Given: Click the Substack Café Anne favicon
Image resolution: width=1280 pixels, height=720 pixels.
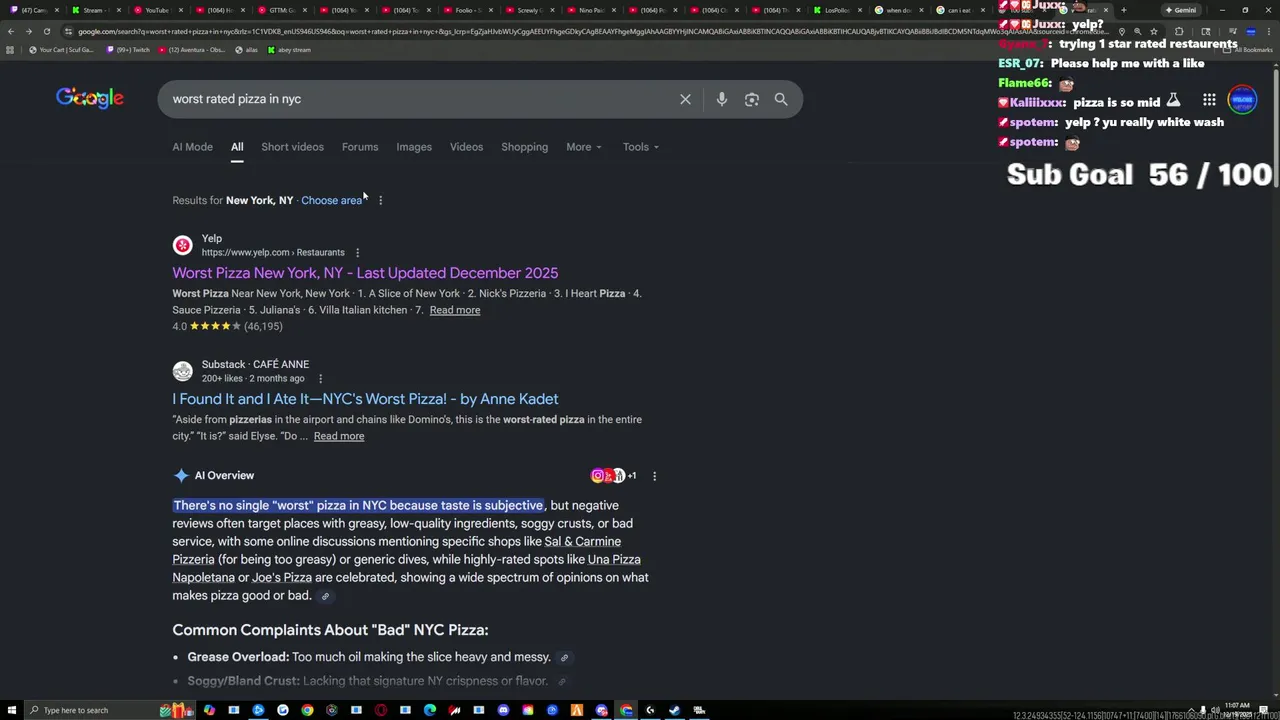Looking at the screenshot, I should (182, 371).
